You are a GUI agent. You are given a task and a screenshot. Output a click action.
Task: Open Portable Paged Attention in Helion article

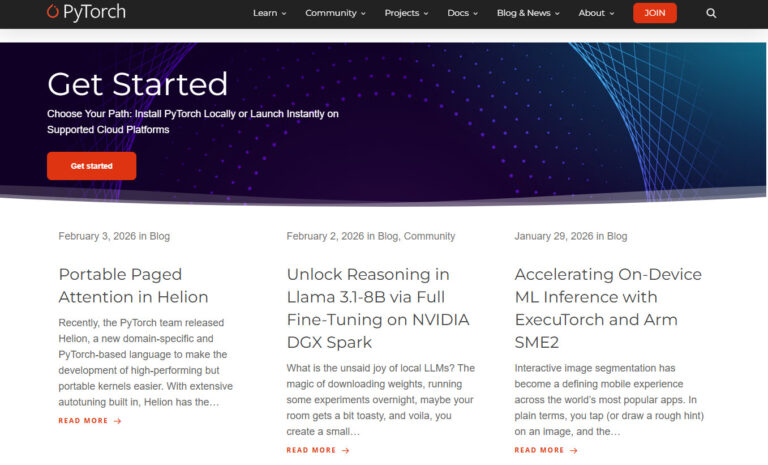(133, 285)
